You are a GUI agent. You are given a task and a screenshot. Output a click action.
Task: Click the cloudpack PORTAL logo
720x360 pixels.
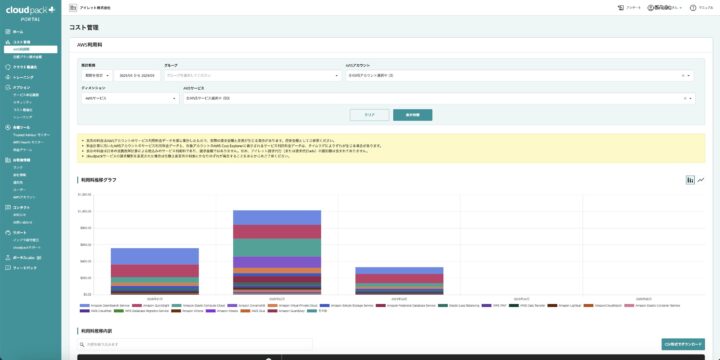30,13
